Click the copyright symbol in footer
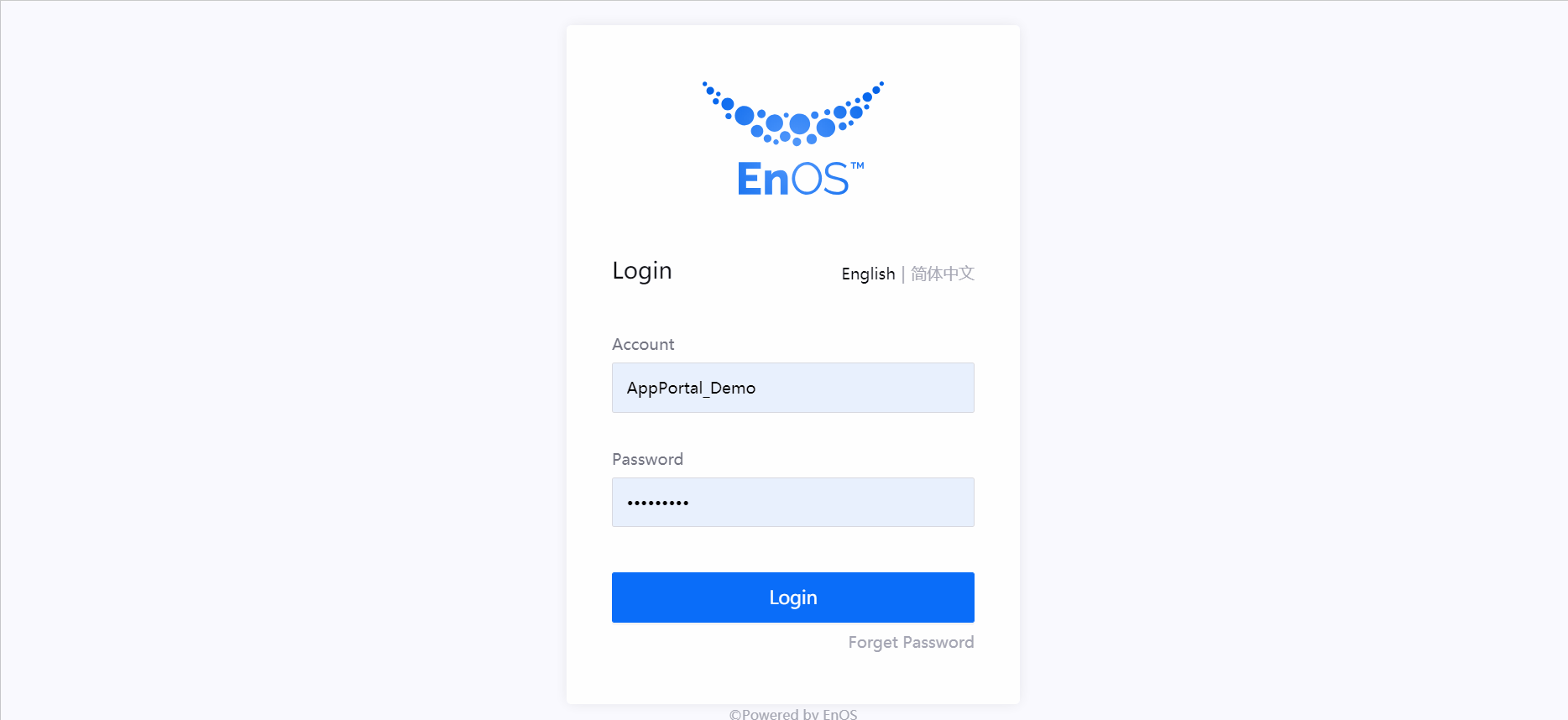The height and width of the screenshot is (720, 1568). pos(734,714)
